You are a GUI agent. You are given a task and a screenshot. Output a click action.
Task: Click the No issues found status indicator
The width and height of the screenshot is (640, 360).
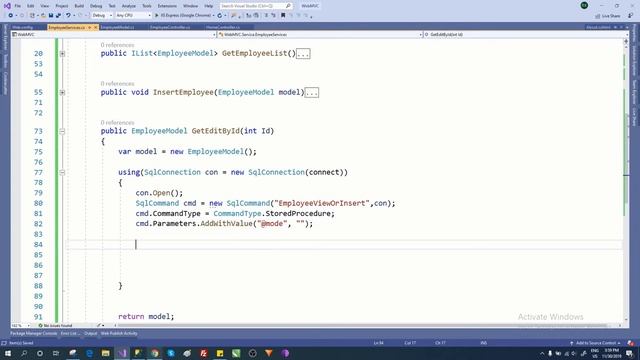click(55, 326)
